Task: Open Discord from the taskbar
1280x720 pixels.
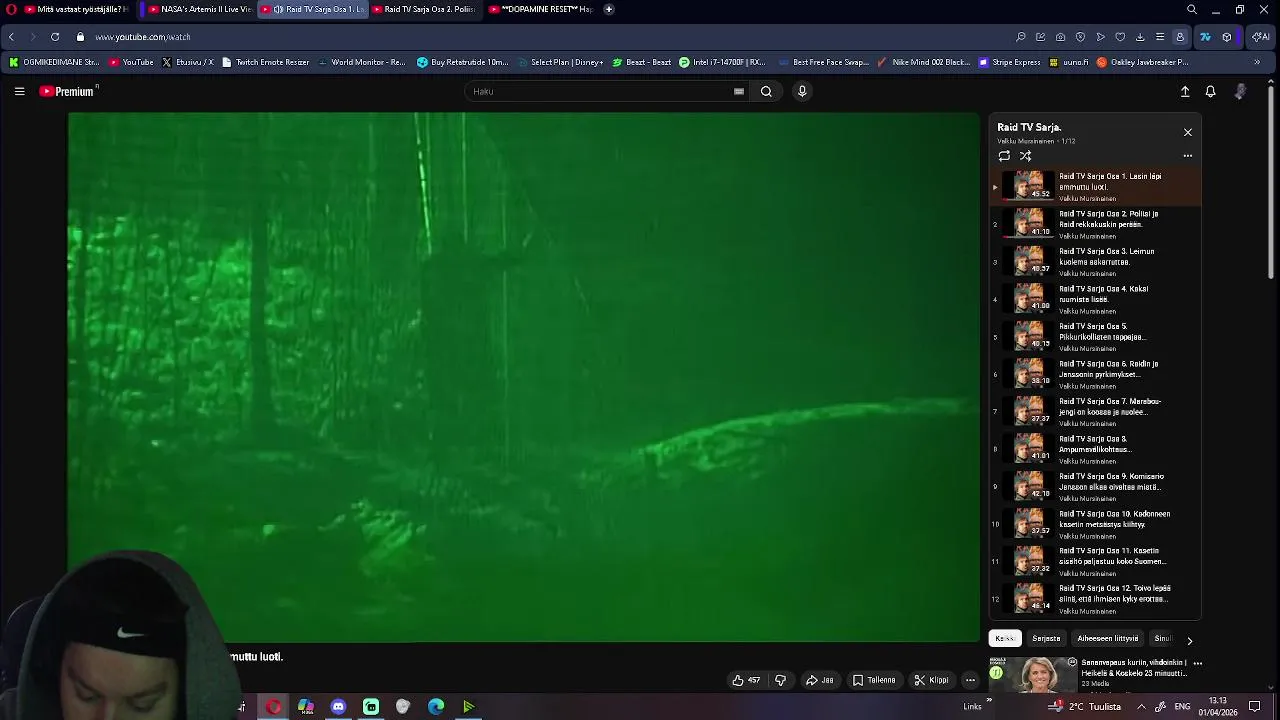Action: [x=338, y=707]
